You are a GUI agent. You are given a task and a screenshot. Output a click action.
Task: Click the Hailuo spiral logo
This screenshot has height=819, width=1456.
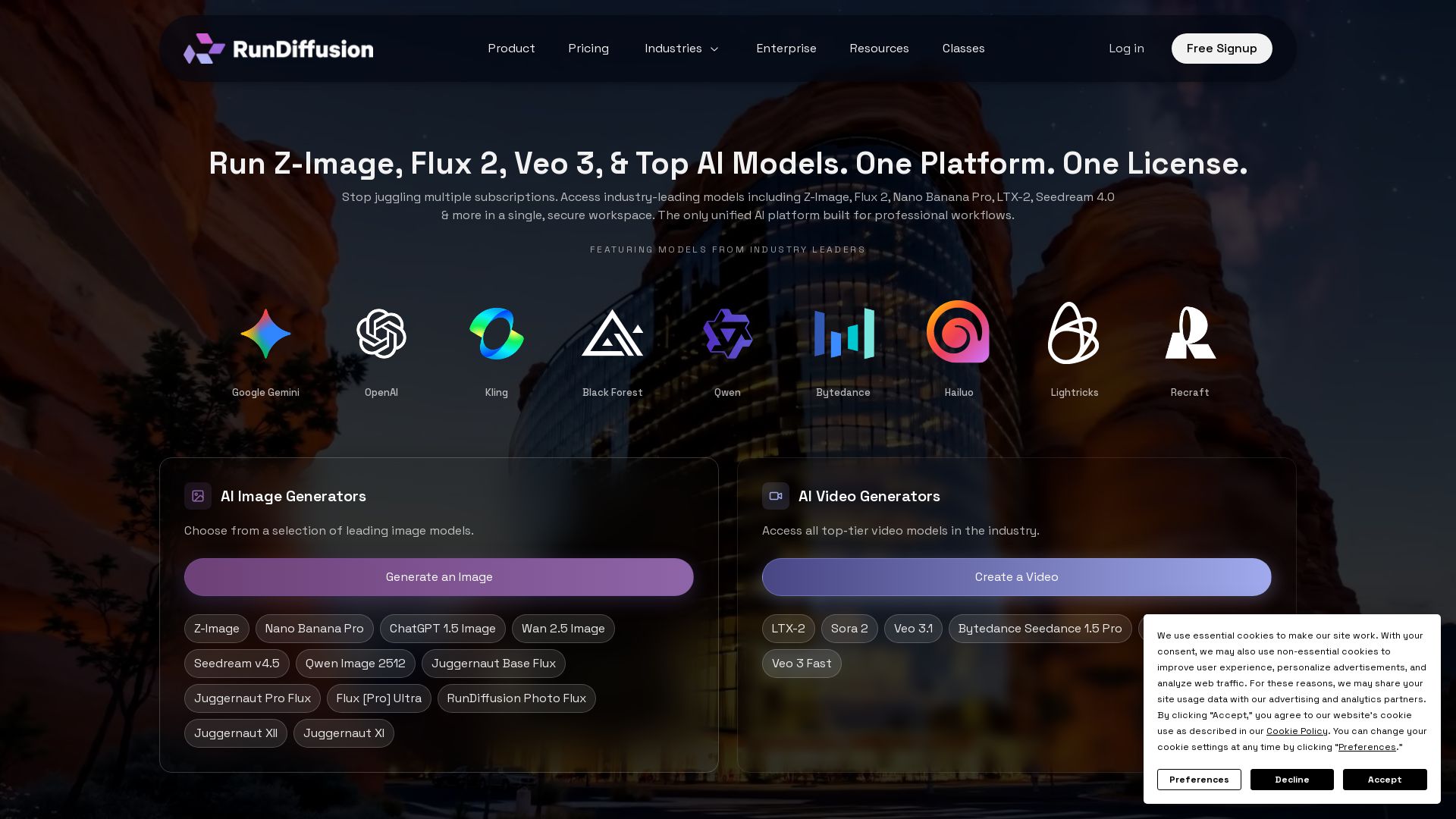[959, 332]
